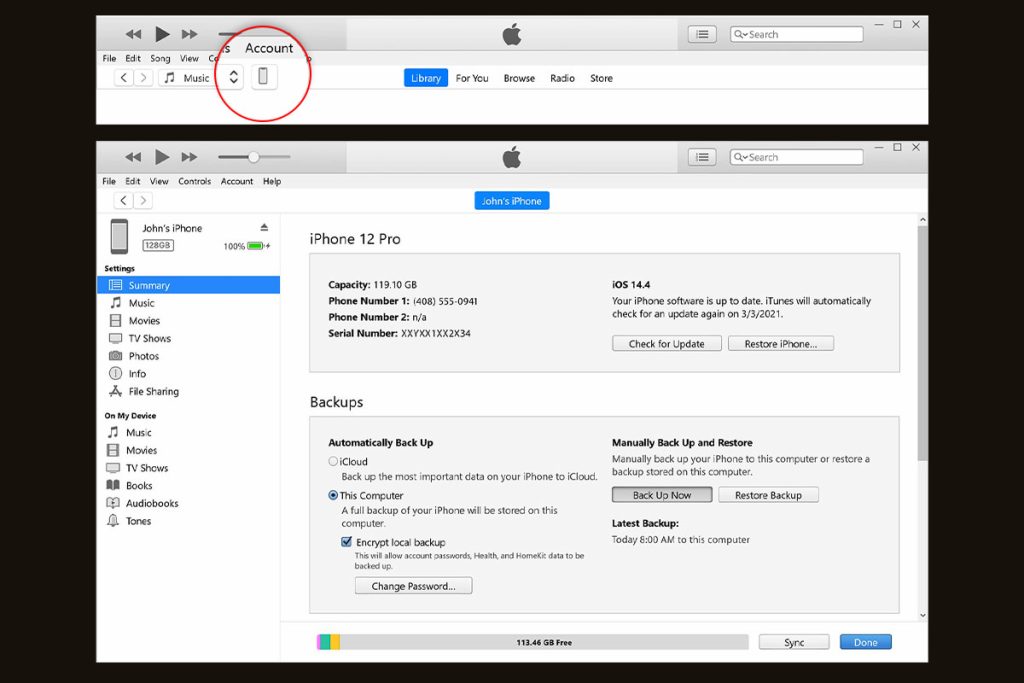Eject John's iPhone
The width and height of the screenshot is (1024, 683).
(264, 227)
